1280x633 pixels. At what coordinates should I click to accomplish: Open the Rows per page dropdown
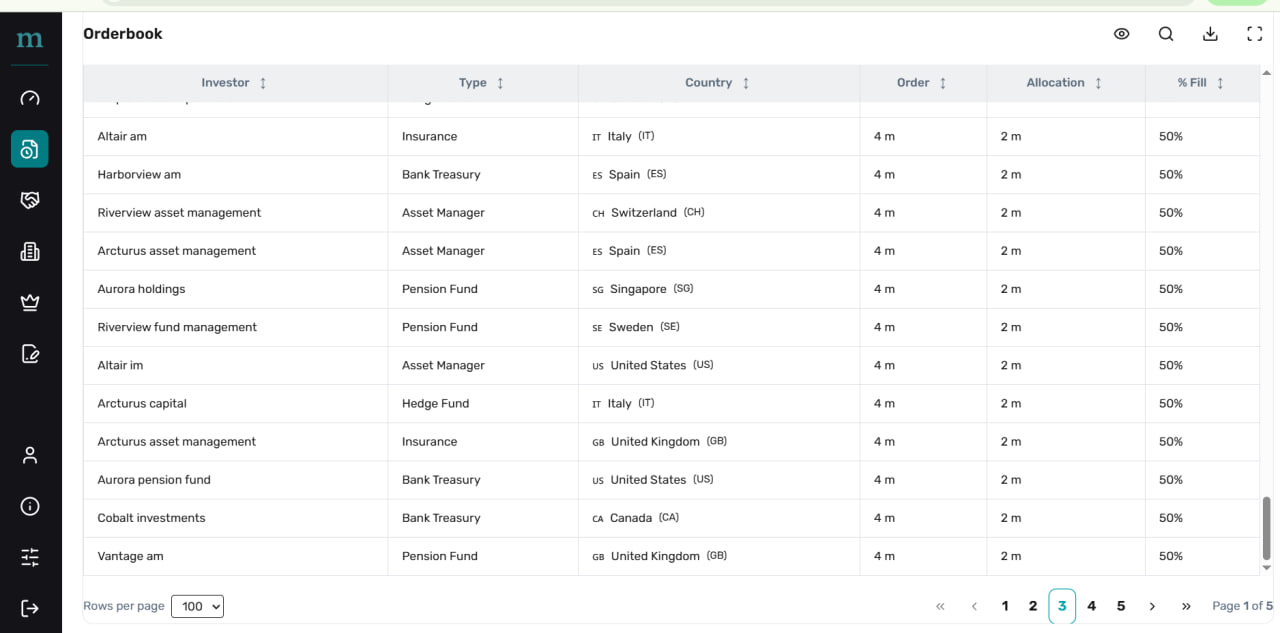click(x=197, y=606)
